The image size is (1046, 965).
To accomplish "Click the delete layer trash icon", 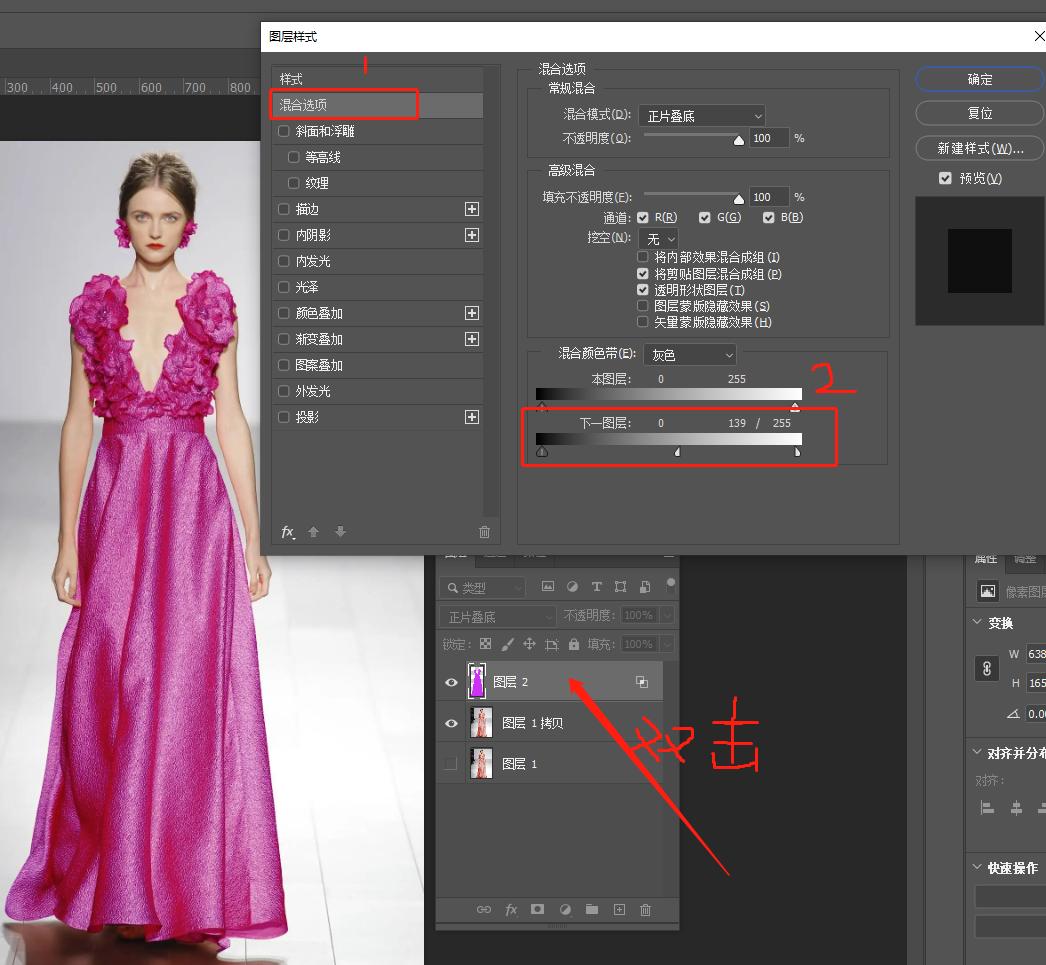I will coord(645,909).
